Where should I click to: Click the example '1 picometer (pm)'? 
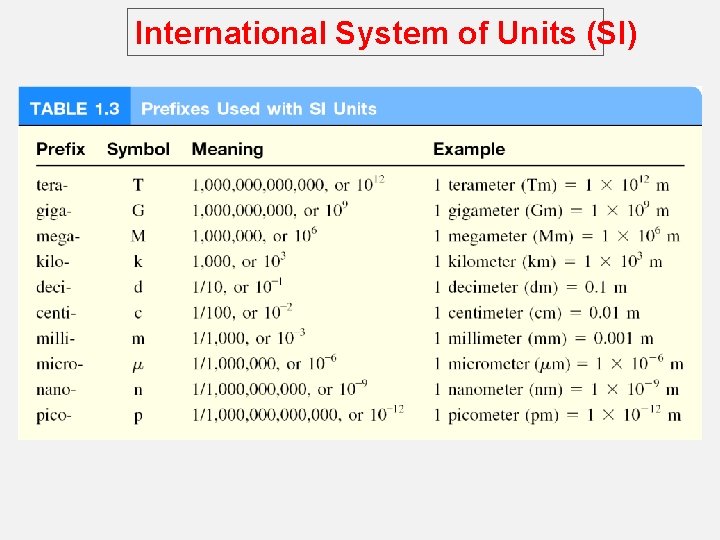tap(496, 416)
